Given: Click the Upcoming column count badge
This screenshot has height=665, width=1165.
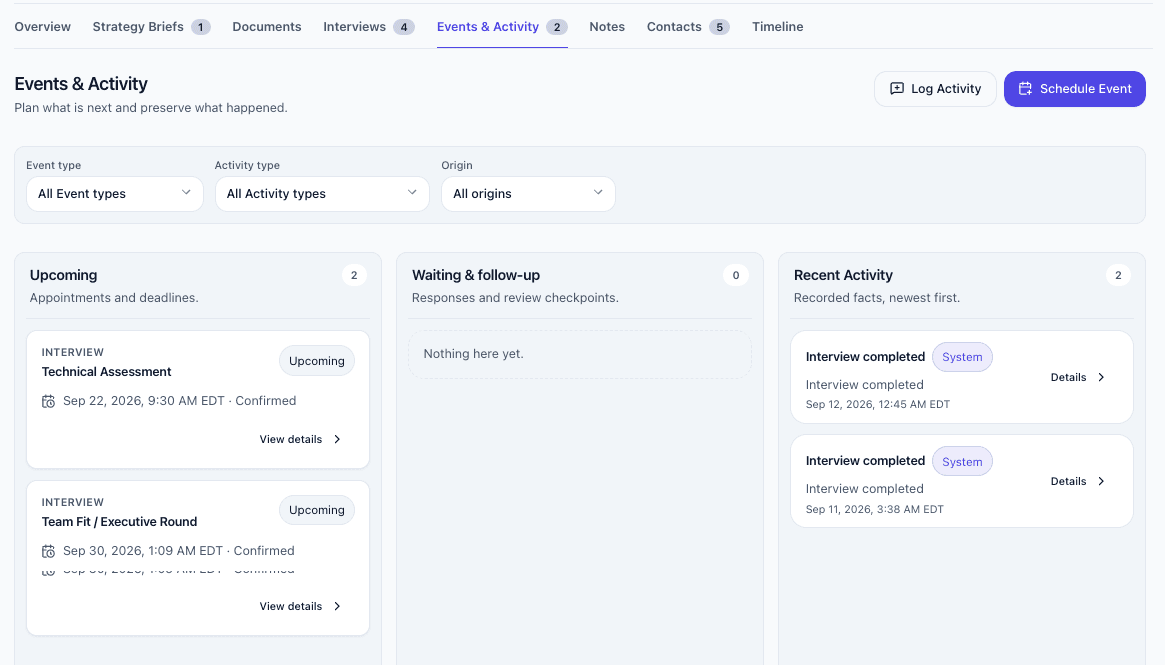Looking at the screenshot, I should point(354,276).
